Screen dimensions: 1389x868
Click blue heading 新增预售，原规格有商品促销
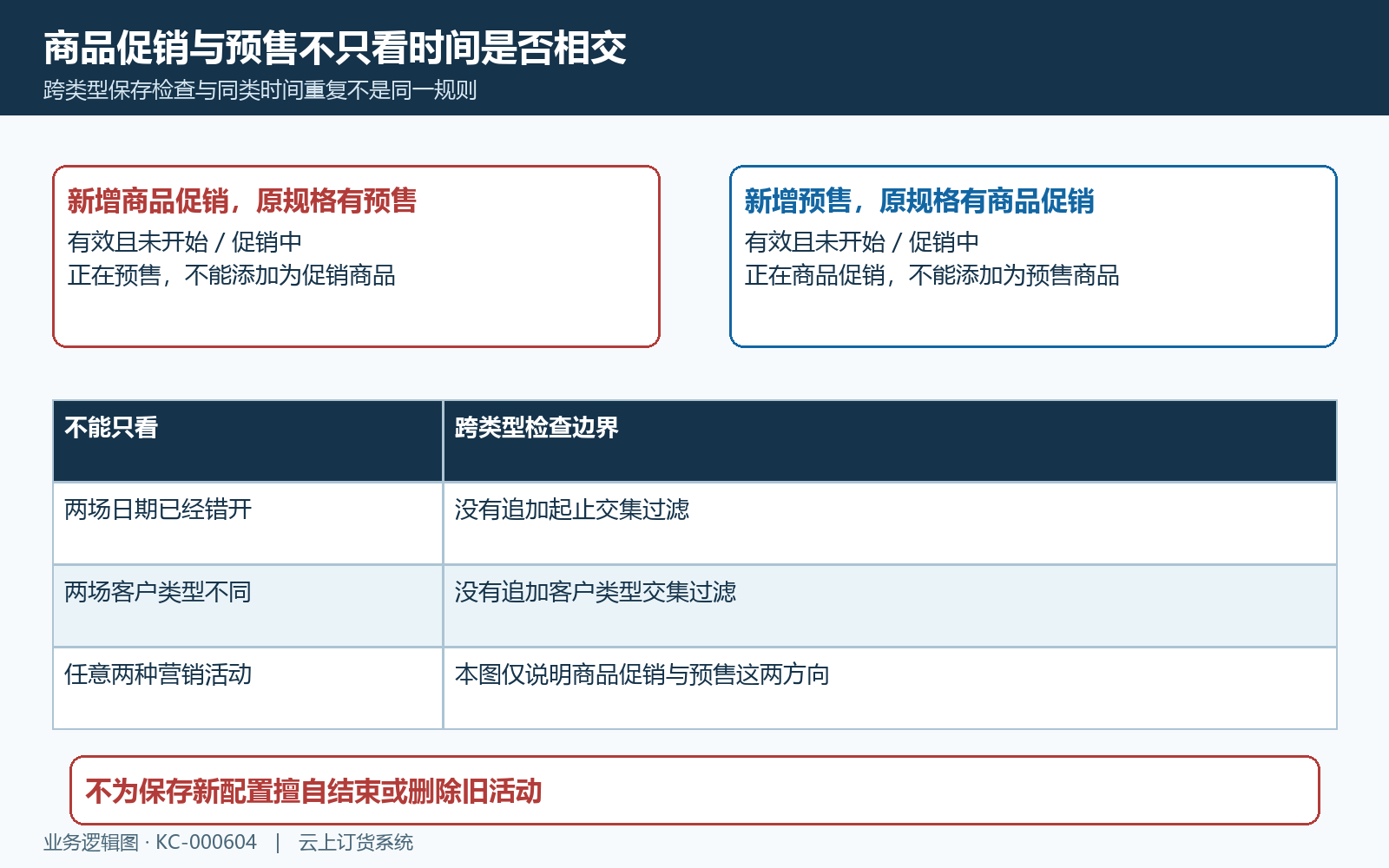(x=919, y=201)
